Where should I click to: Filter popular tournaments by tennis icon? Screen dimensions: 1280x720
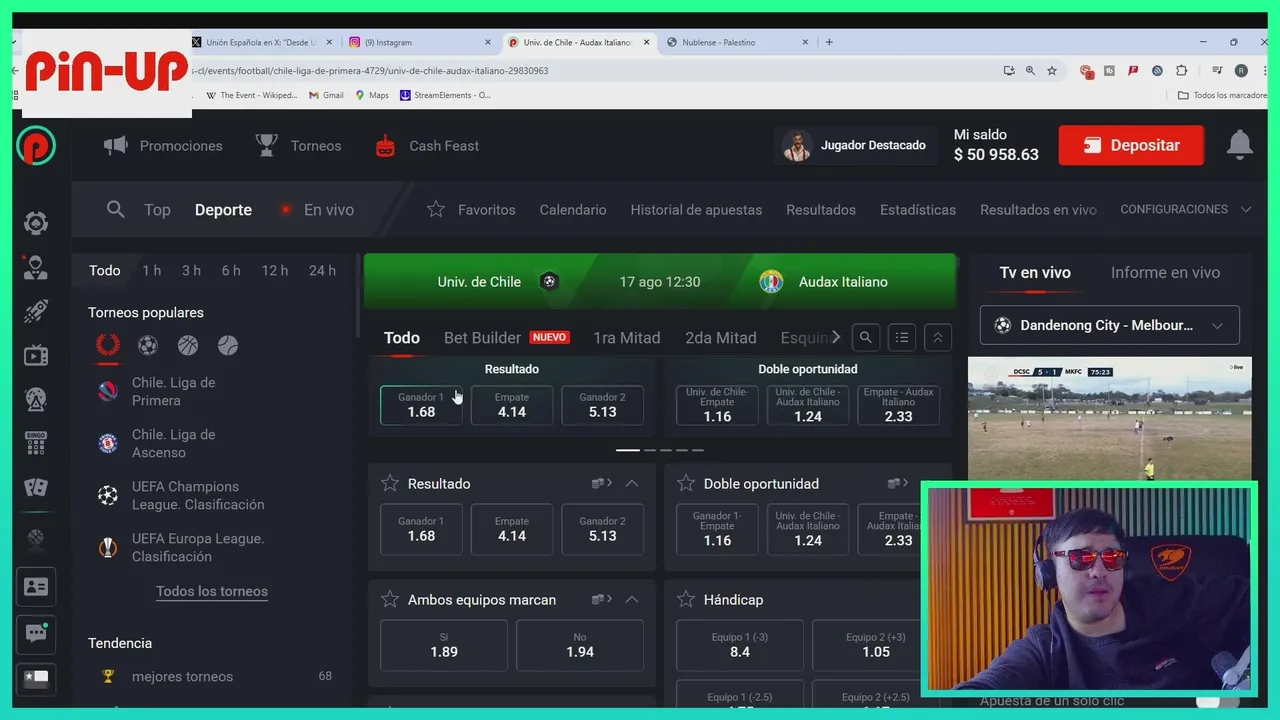tap(228, 345)
